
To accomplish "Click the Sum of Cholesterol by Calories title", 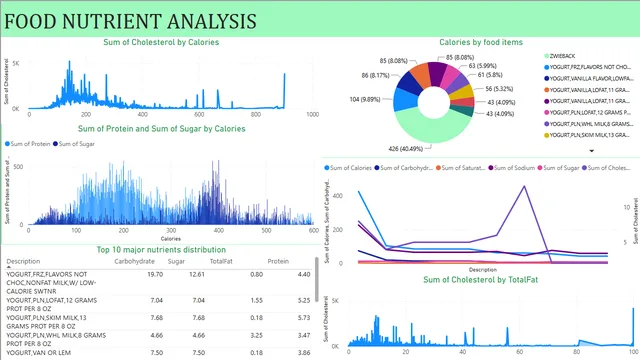I will (161, 42).
